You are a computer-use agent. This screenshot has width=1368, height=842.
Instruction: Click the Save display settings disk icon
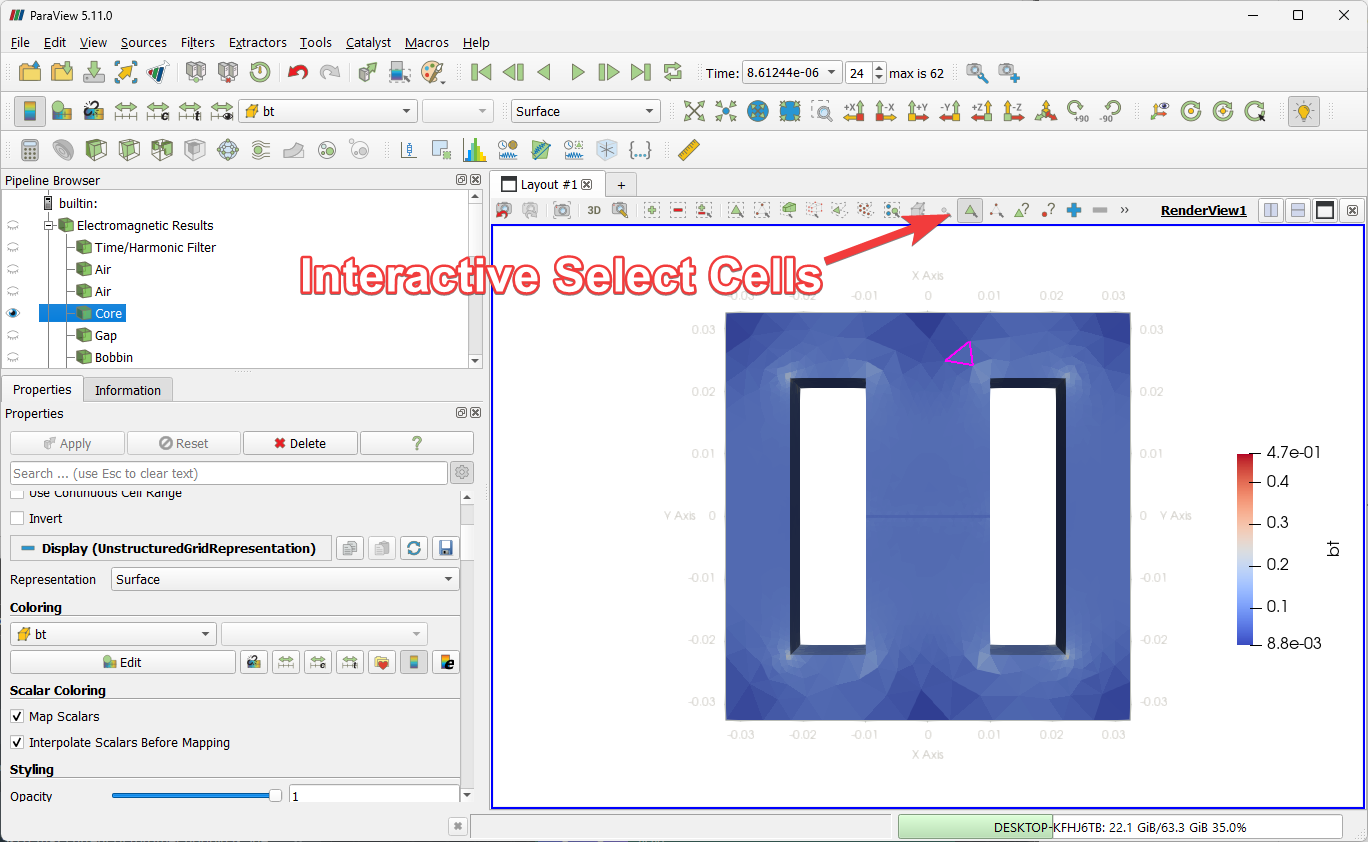[x=446, y=548]
